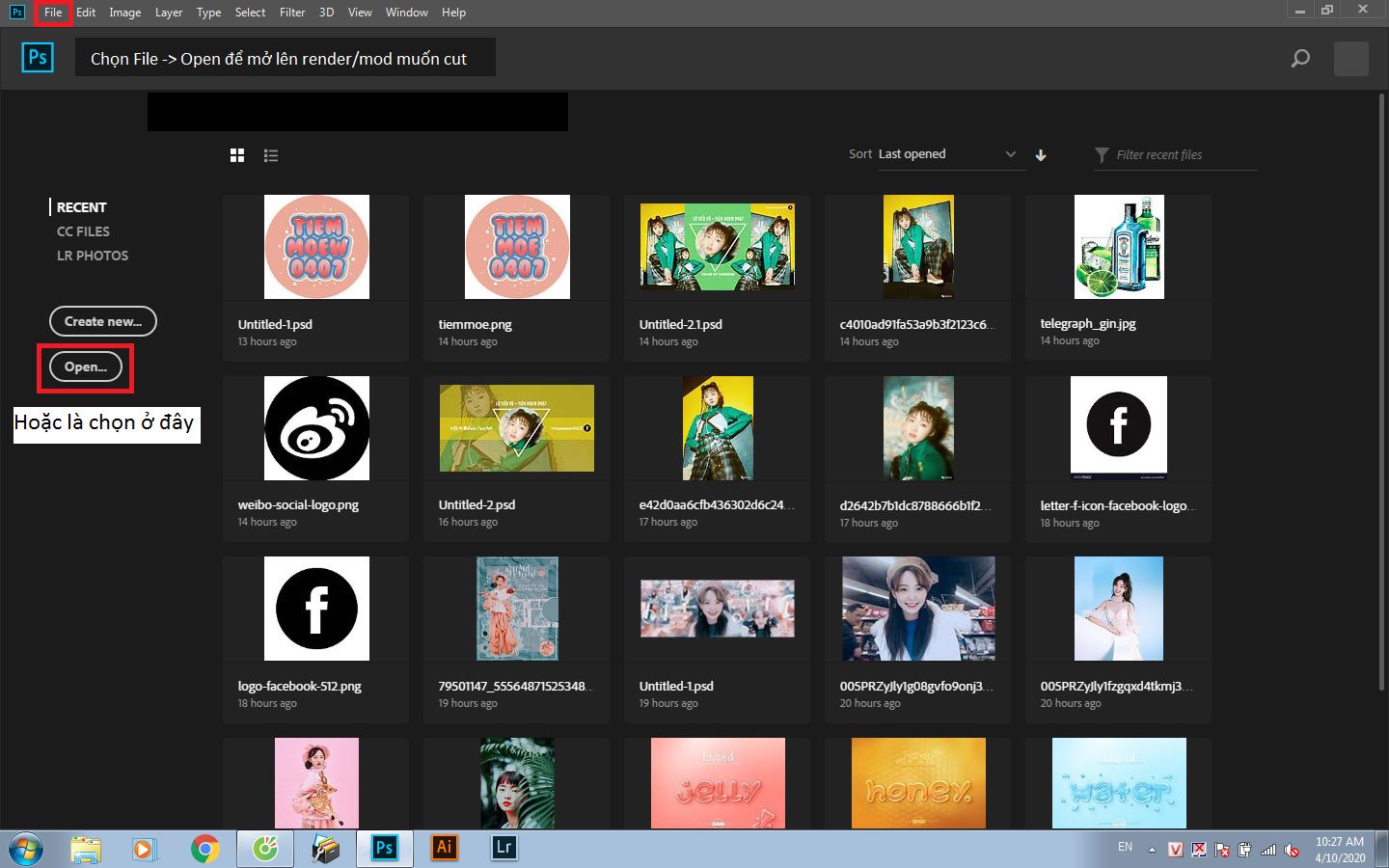Switch to list view of recent files

271,155
